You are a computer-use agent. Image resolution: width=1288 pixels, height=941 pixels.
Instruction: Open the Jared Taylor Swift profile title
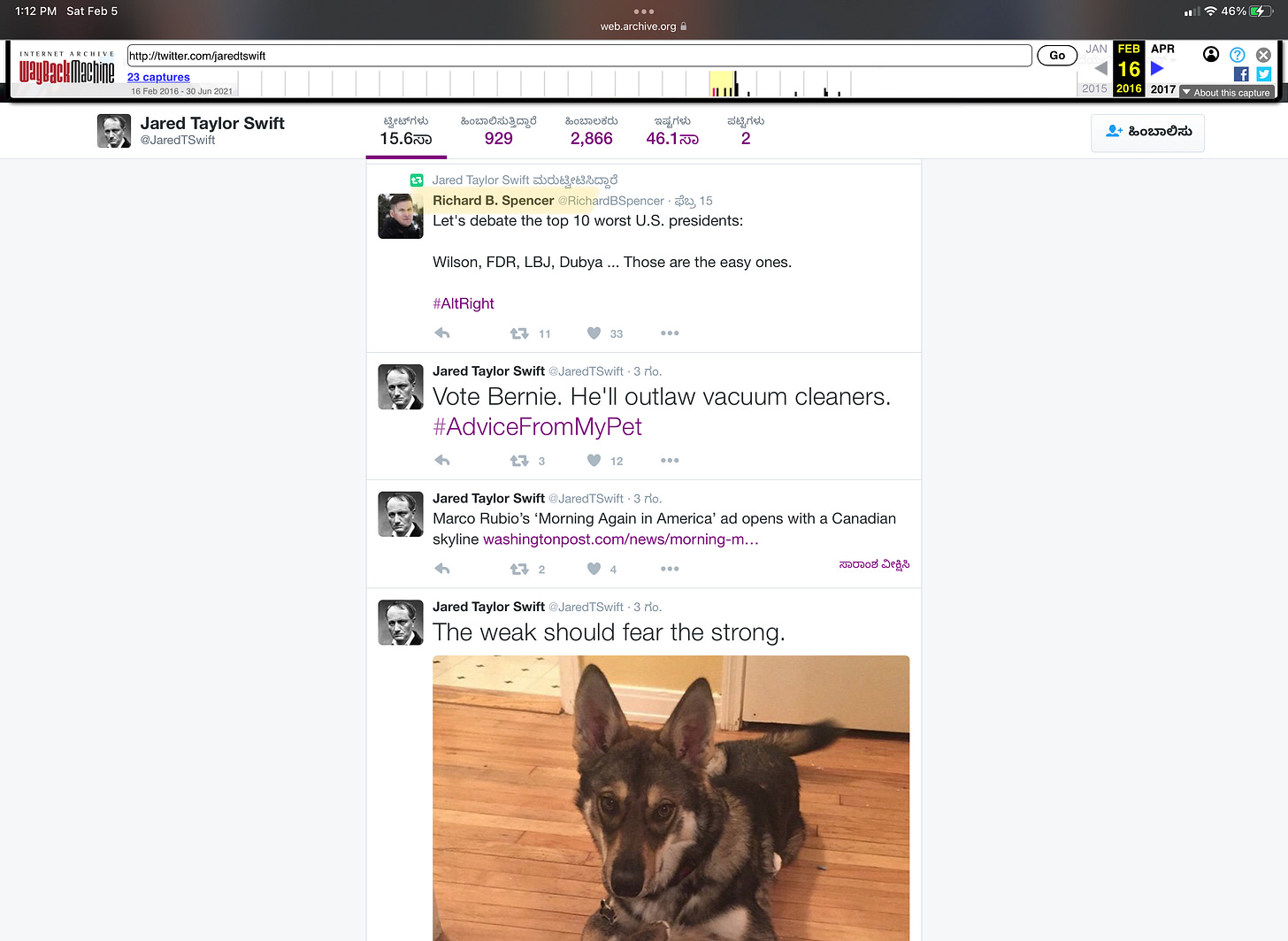point(212,123)
